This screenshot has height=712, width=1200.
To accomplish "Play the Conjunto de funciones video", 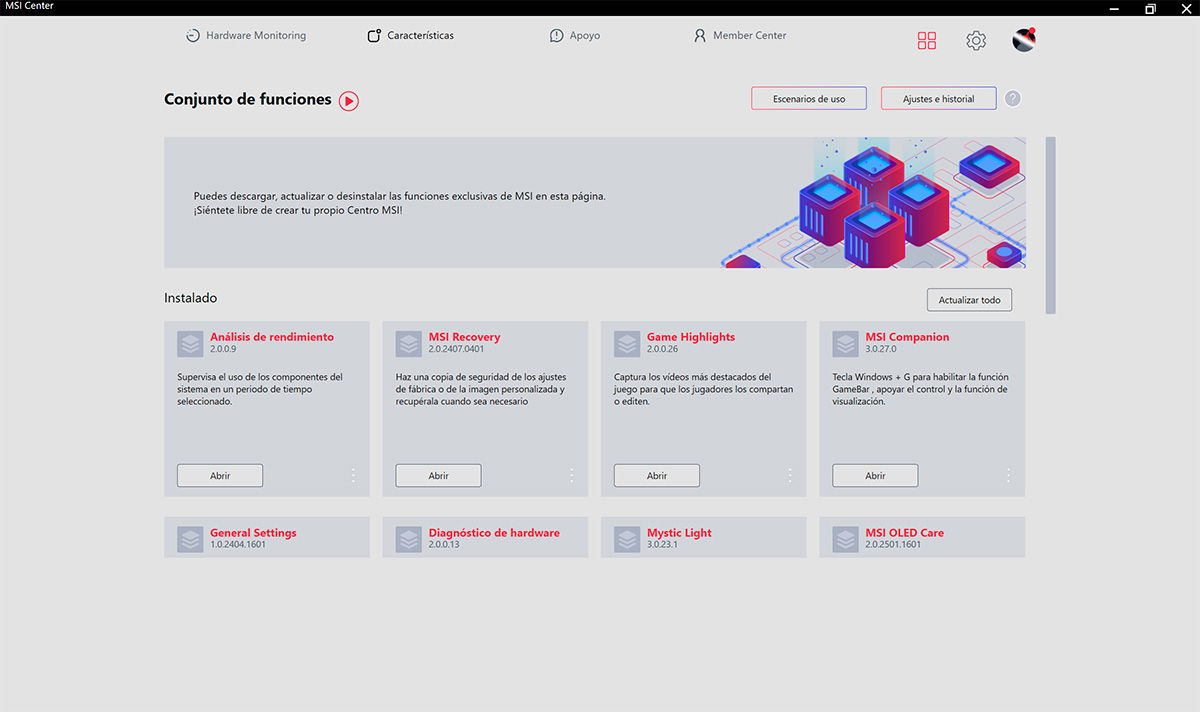I will tap(348, 100).
